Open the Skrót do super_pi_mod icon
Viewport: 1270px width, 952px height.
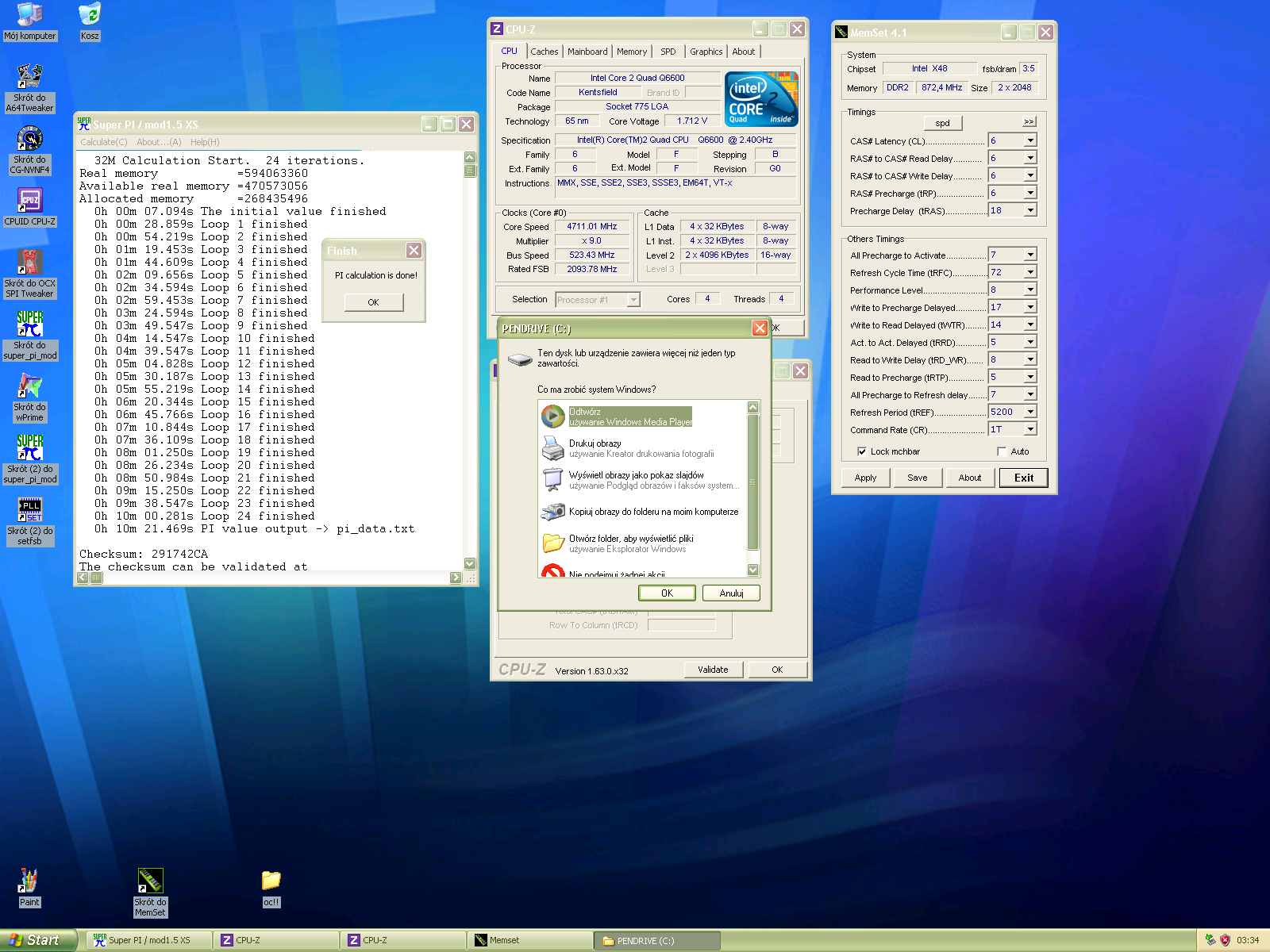(29, 335)
